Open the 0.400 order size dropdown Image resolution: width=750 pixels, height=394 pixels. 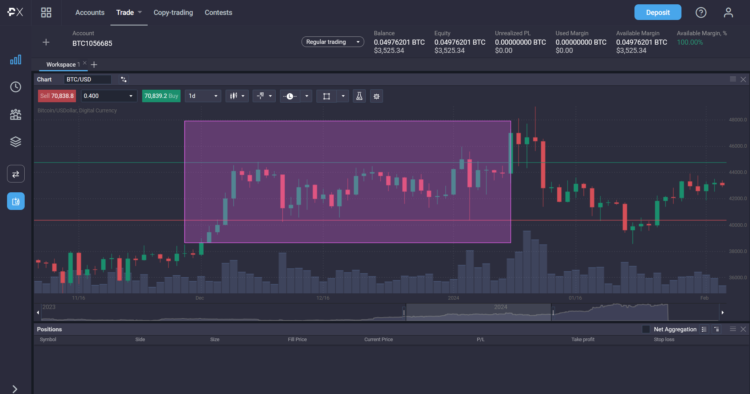point(109,96)
